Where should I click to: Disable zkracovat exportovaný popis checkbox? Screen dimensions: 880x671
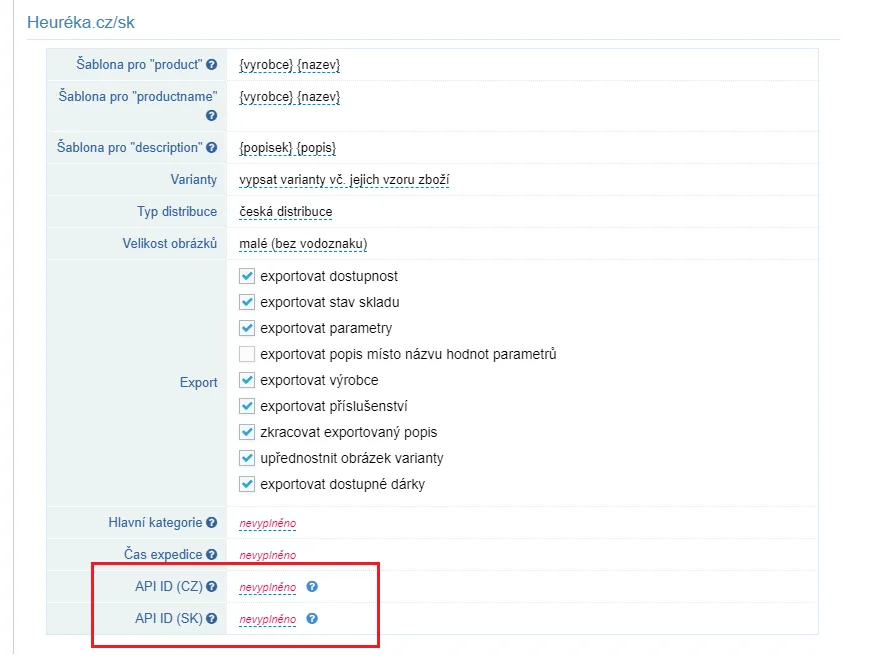(x=247, y=432)
